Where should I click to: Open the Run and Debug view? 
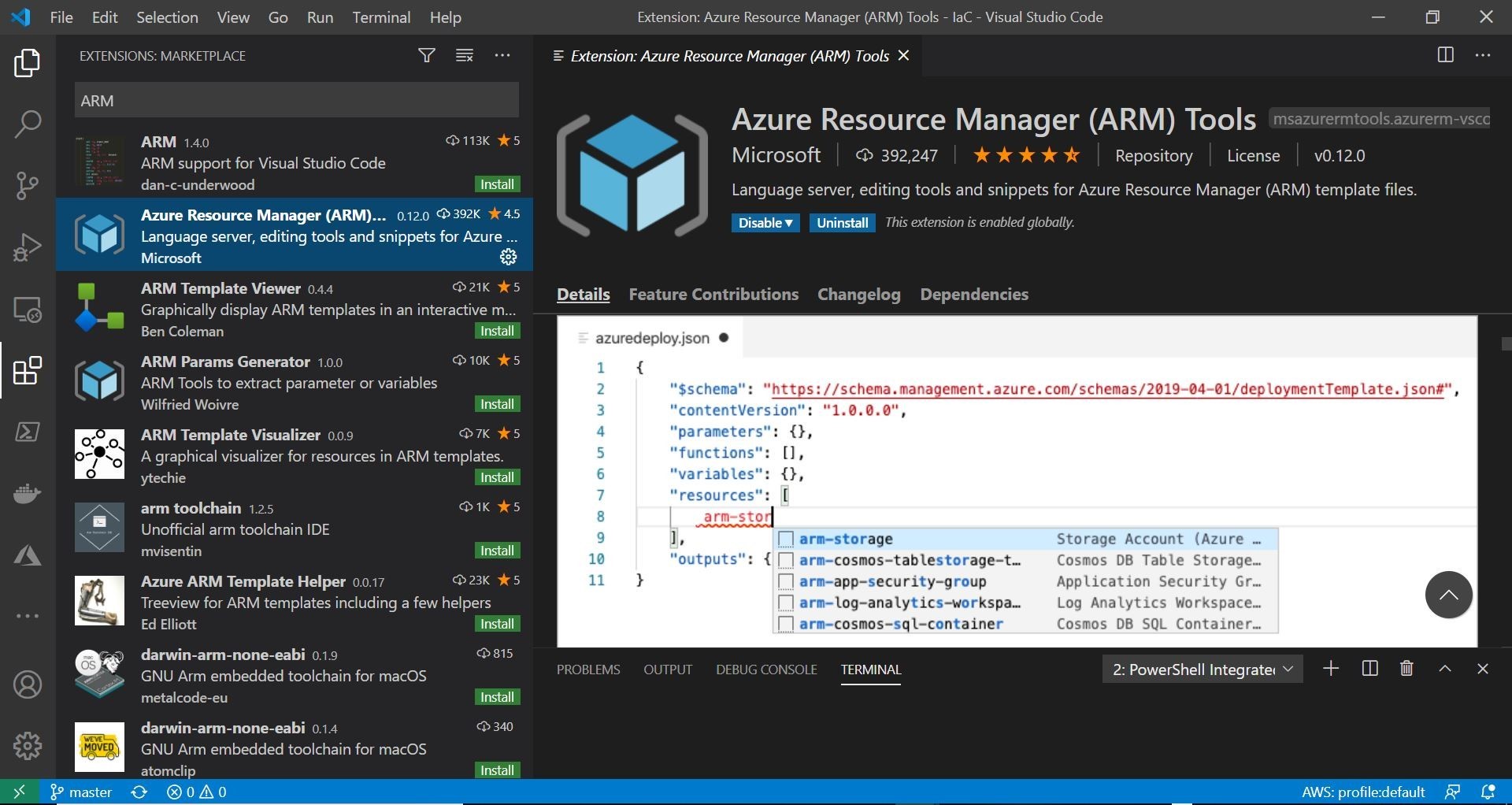pos(28,247)
